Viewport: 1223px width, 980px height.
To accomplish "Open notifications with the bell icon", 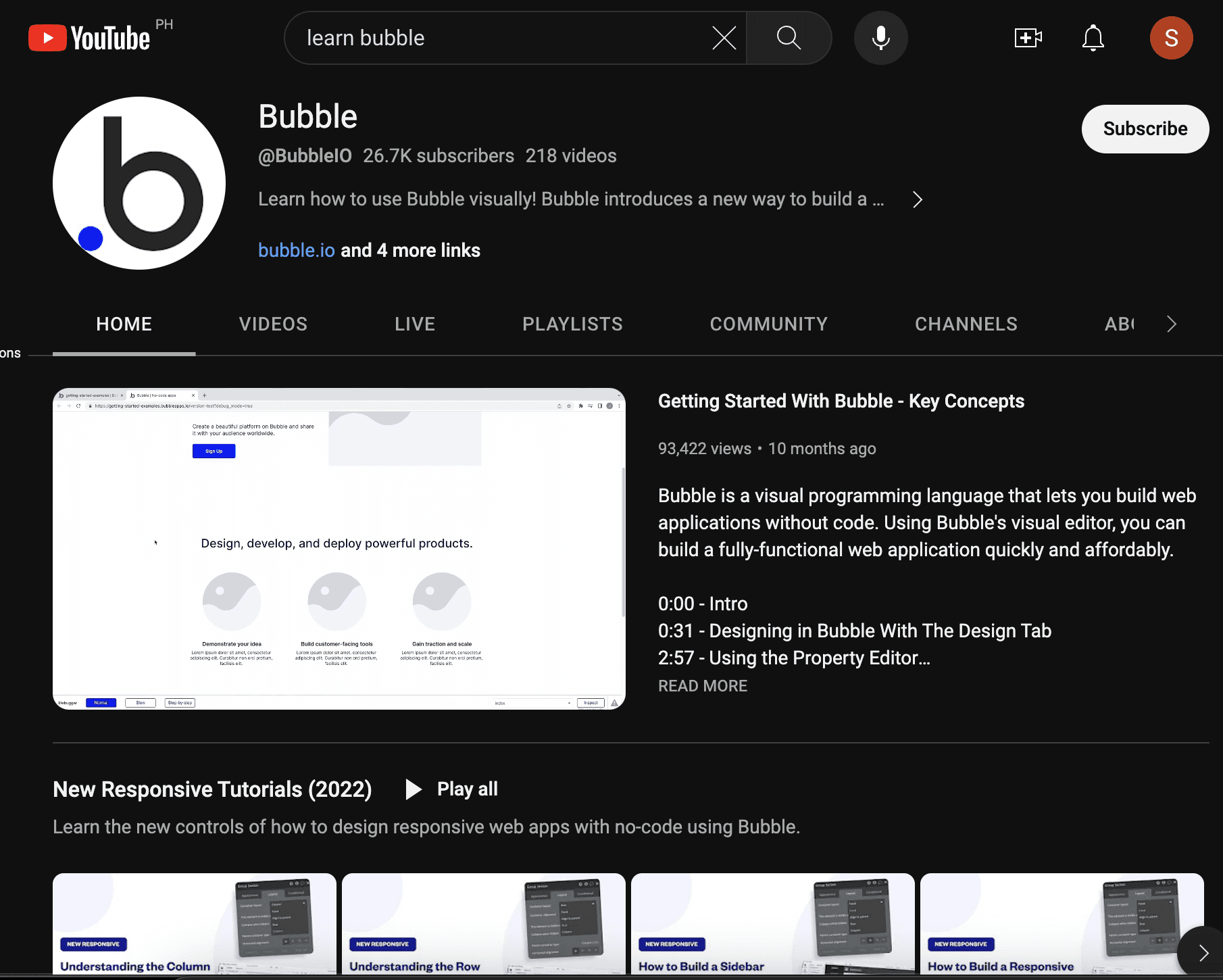I will (1093, 38).
